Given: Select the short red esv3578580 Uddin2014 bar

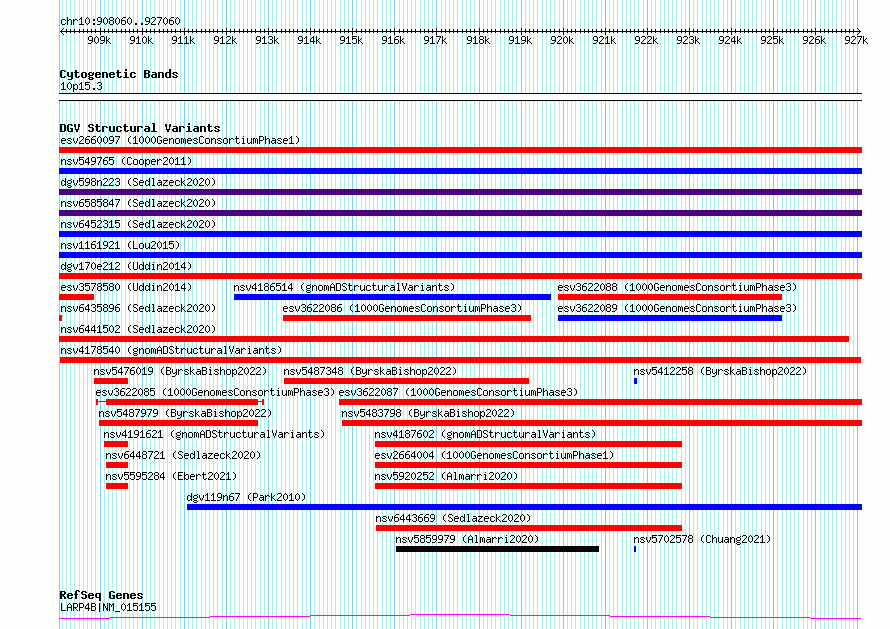Looking at the screenshot, I should (77, 297).
